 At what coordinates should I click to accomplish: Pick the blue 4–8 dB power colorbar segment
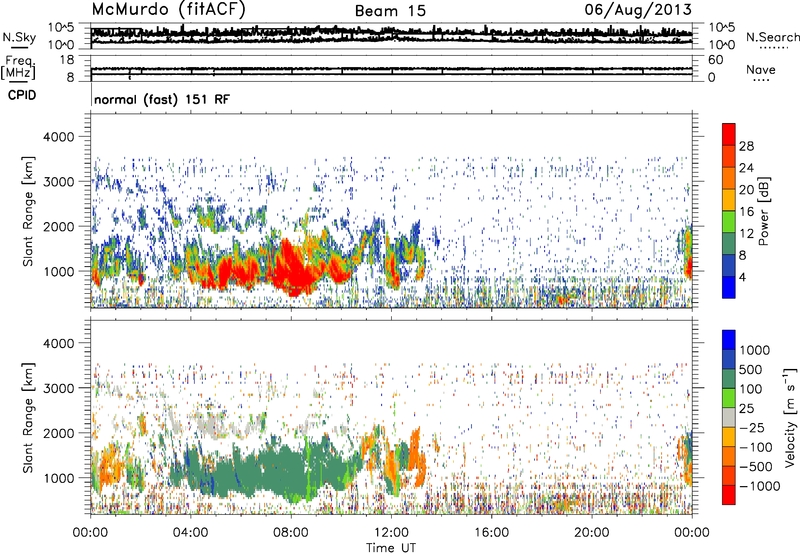coord(729,266)
